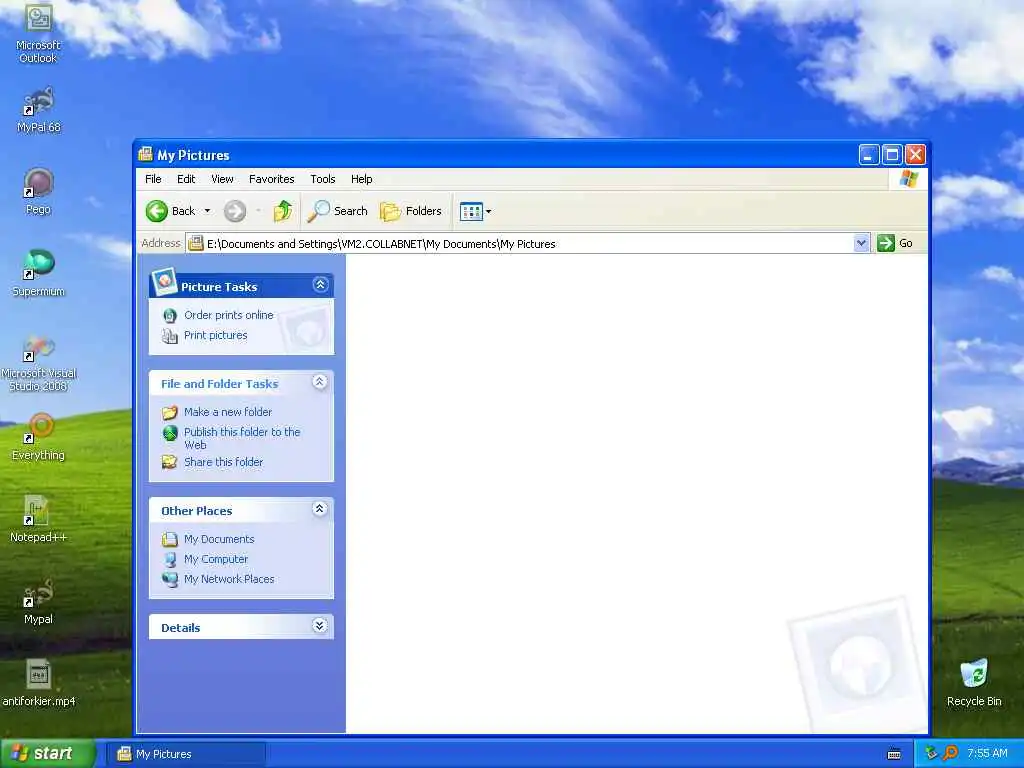
Task: Select the Pego desktop shortcut
Action: [x=38, y=191]
